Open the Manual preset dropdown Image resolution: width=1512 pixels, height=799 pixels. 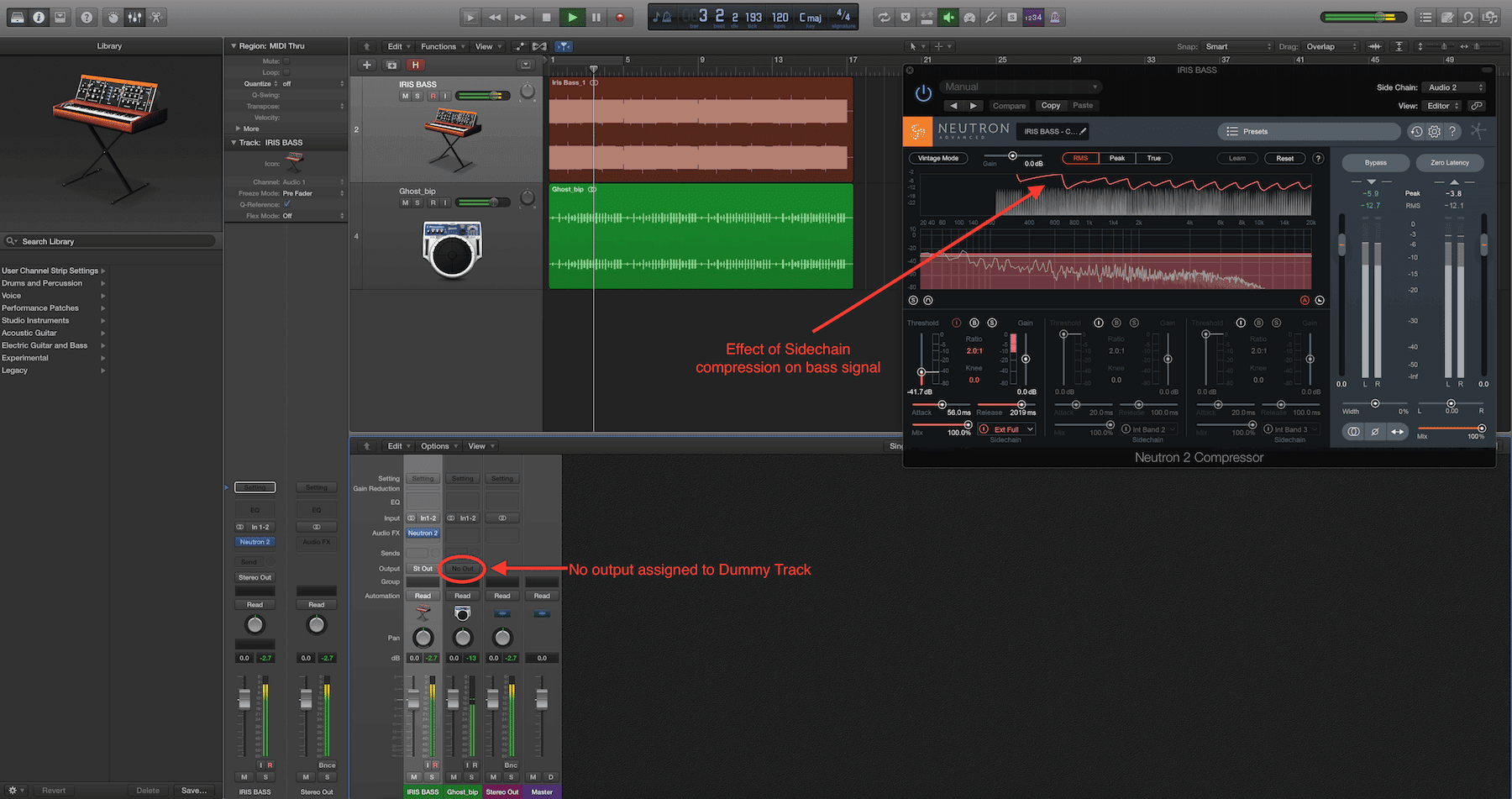pyautogui.click(x=1020, y=87)
